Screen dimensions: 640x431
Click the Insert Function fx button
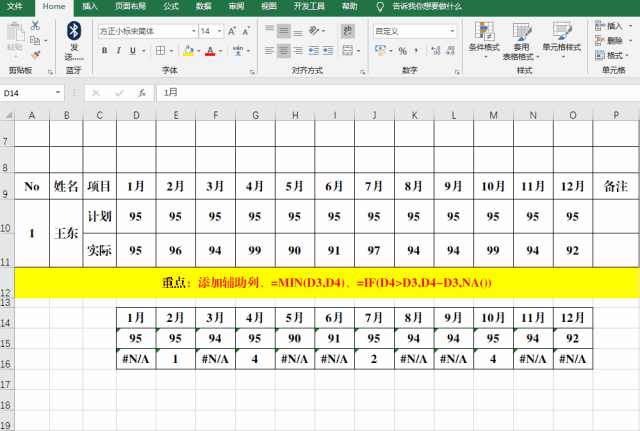pos(142,93)
